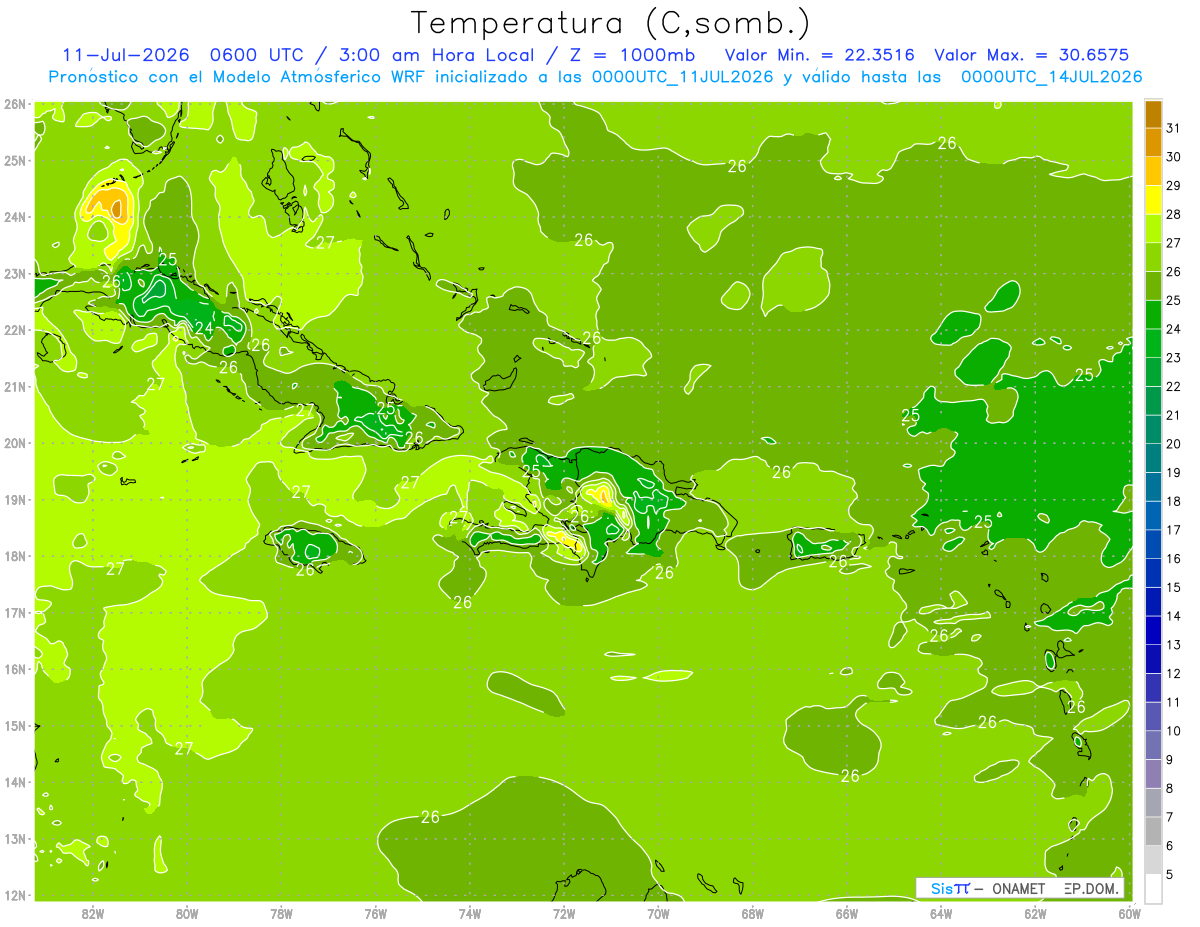
Task: Click the 20N latitude axis label
Action: coord(15,443)
